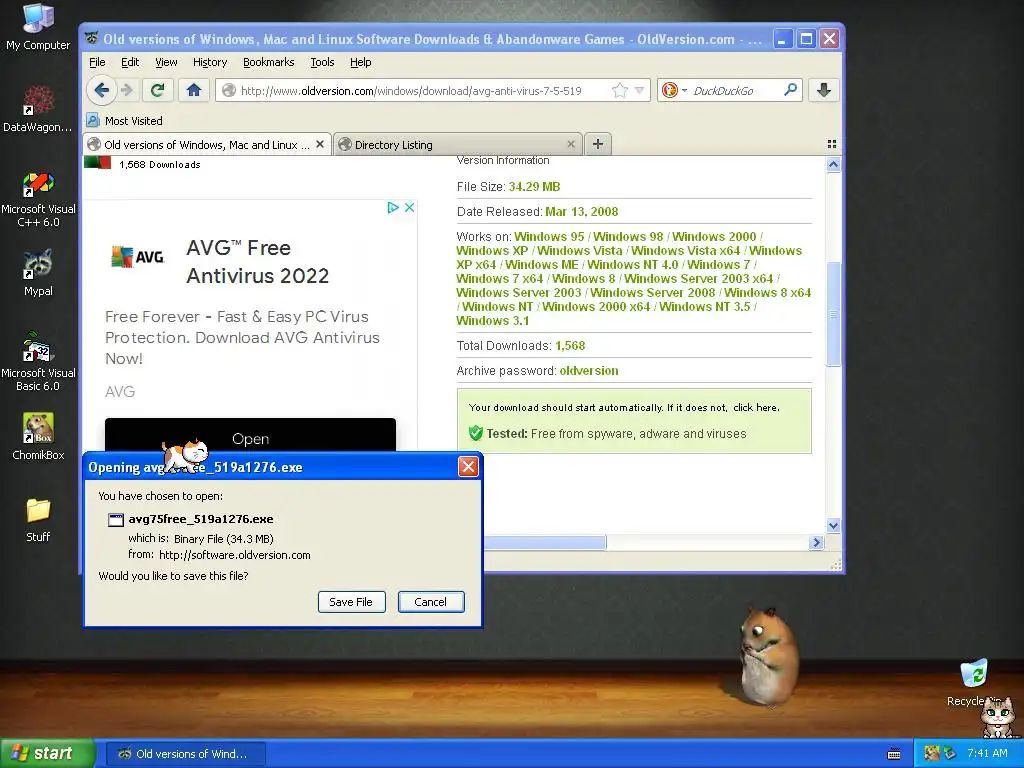Go to the home page icon
Screen dimensions: 1024x768
[194, 90]
